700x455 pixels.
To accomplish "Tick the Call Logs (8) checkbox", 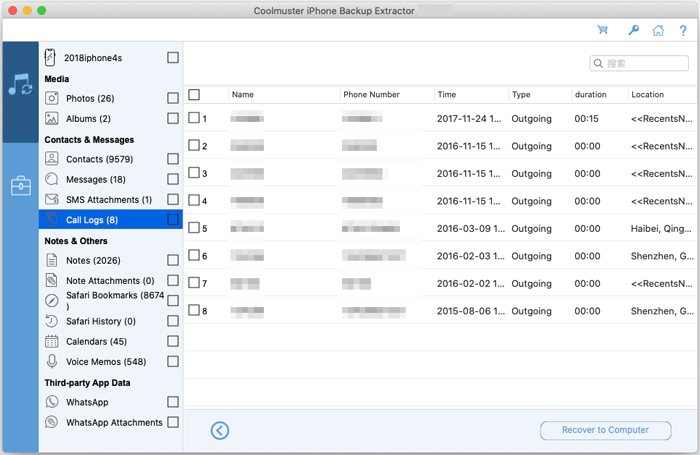I will point(173,220).
